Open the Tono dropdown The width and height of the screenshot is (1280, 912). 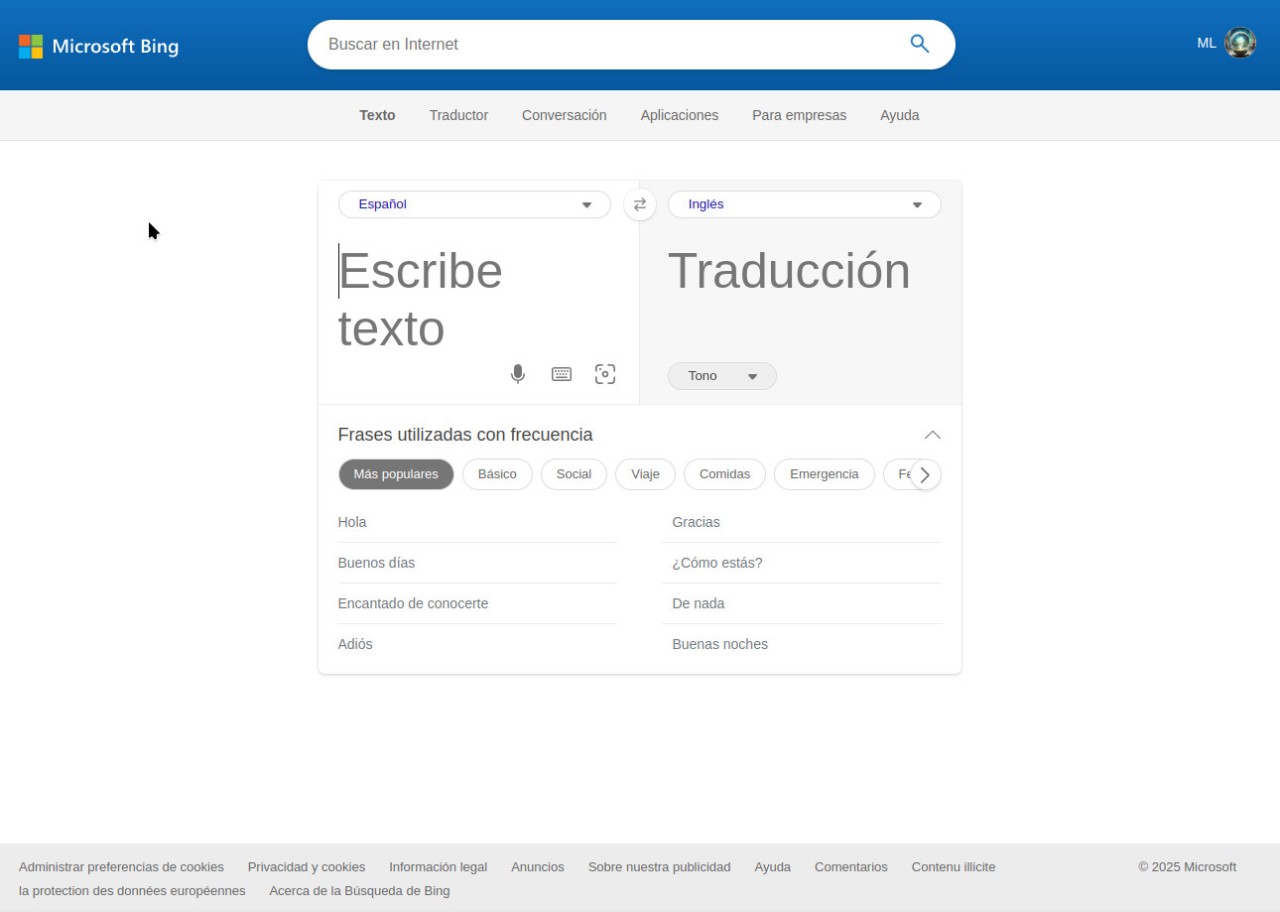pyautogui.click(x=722, y=376)
